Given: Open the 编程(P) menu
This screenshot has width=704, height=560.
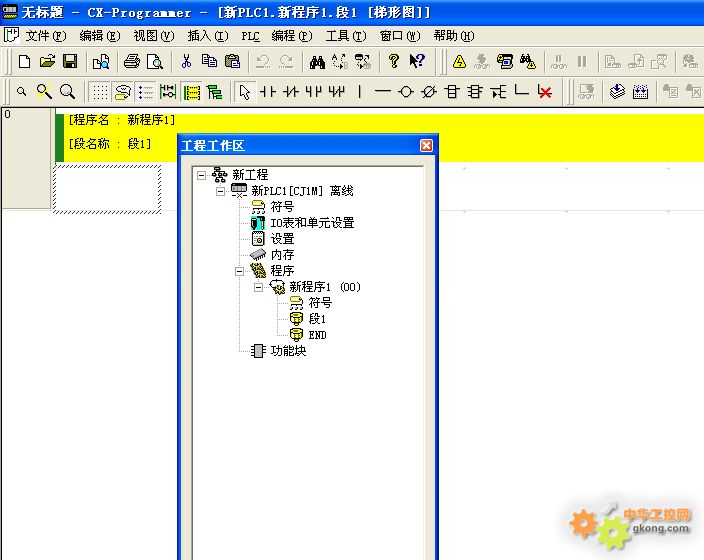Looking at the screenshot, I should (x=292, y=35).
